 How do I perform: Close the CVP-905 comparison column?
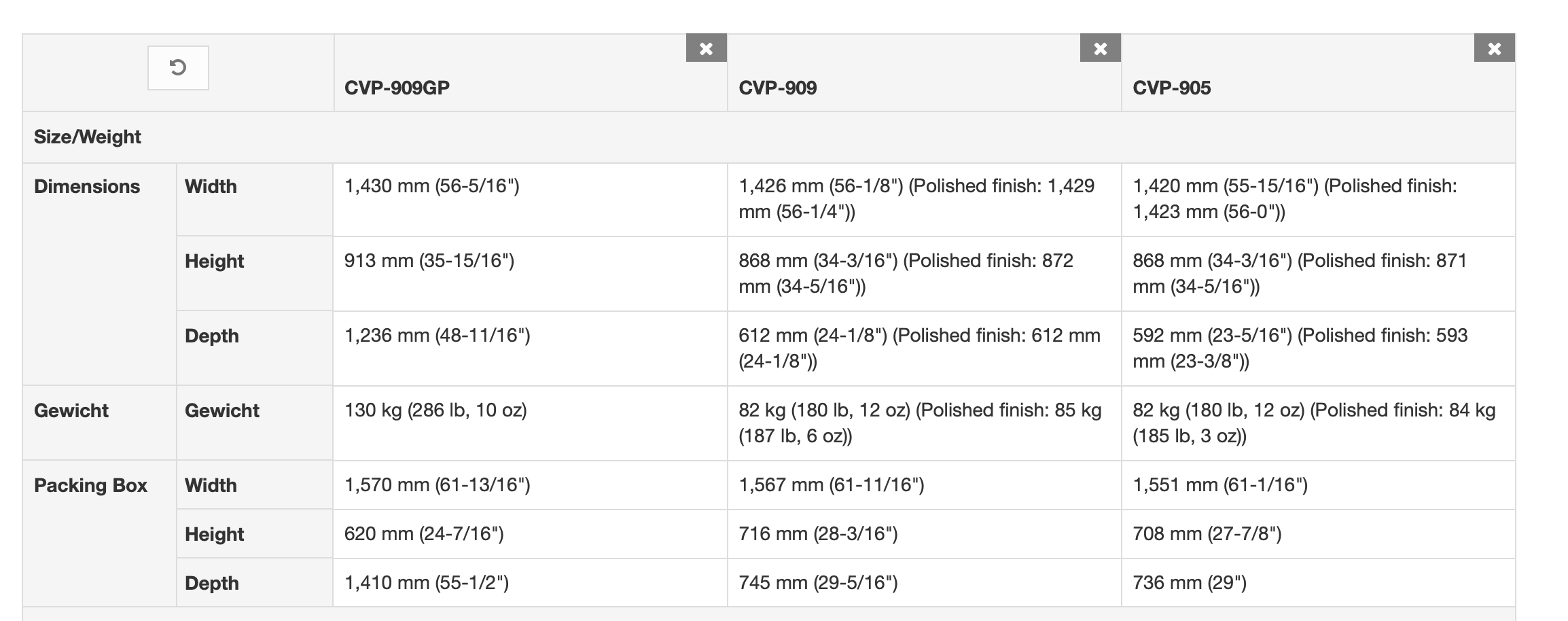click(x=1495, y=48)
